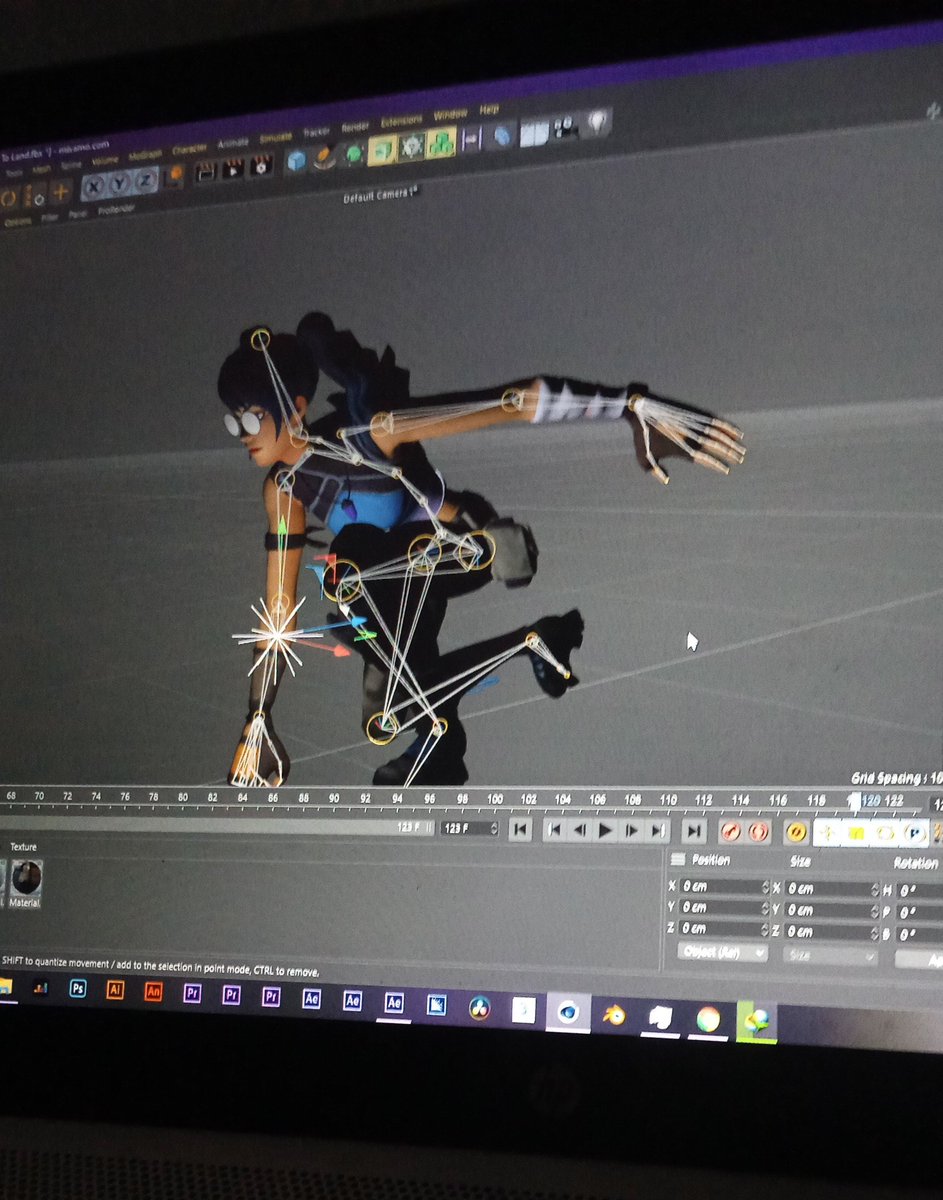Toggle Autokeying red button

759,830
